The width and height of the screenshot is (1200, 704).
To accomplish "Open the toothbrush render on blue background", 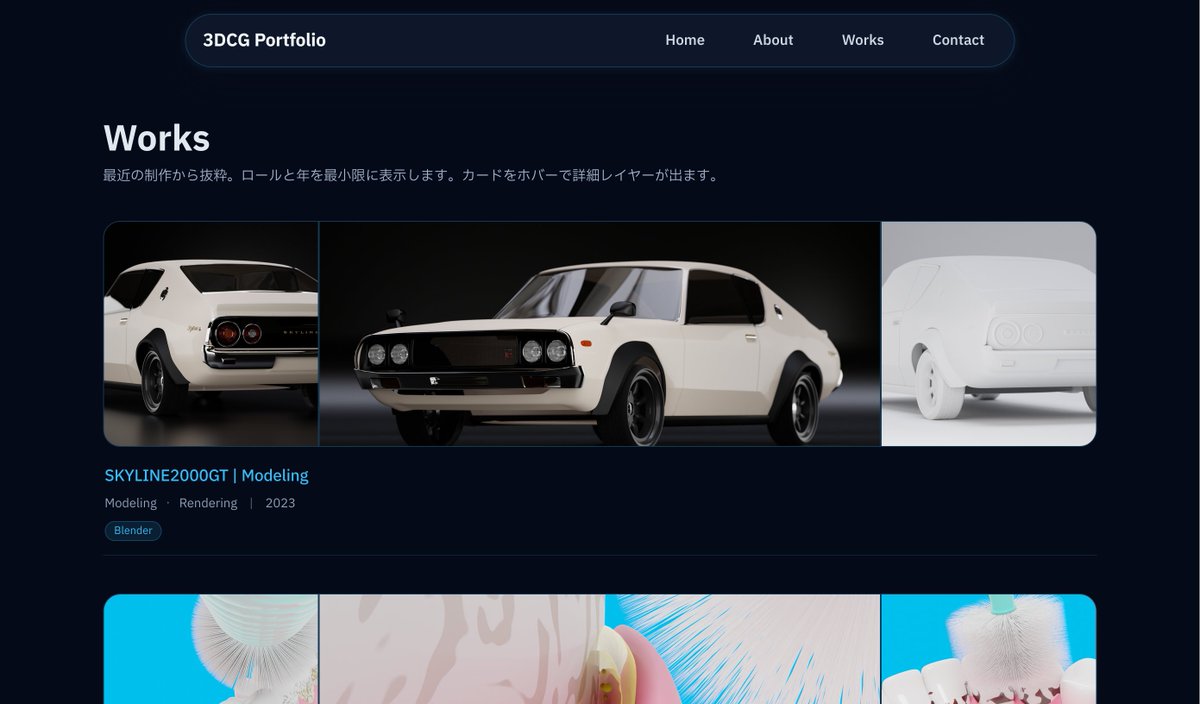I will point(989,649).
